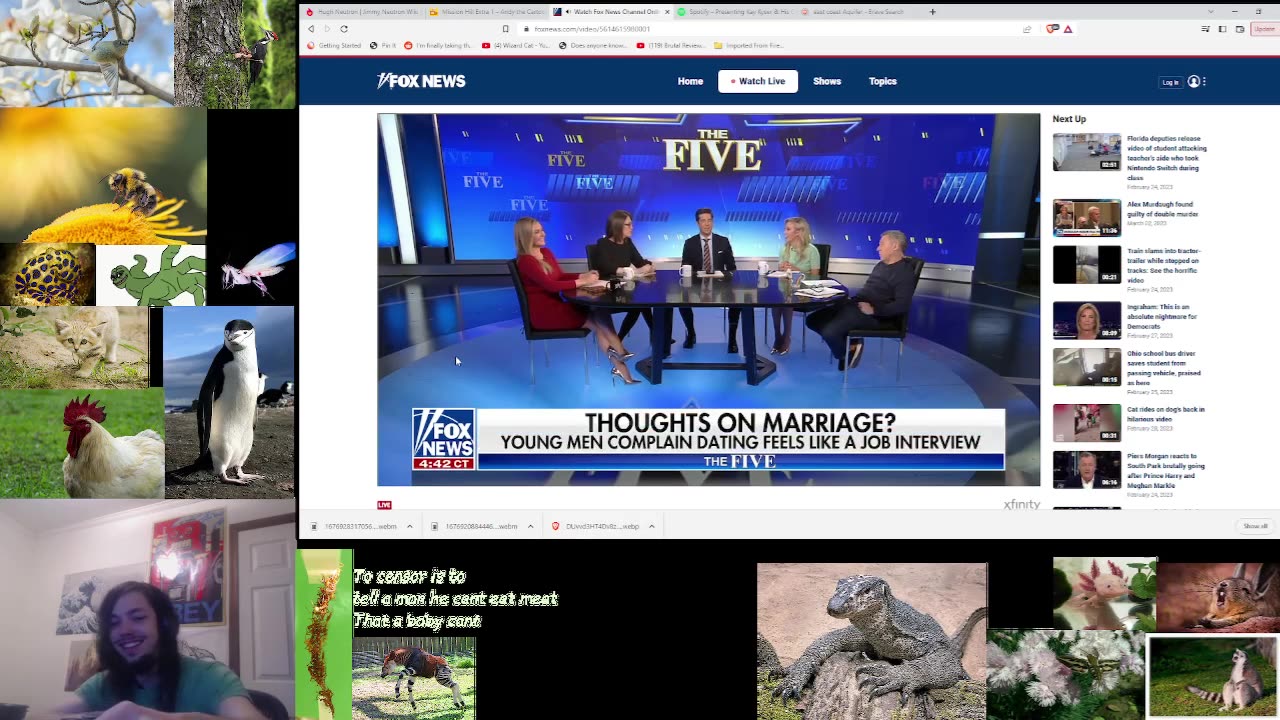Open the Imported From Firefox bookmark folder
1280x720 pixels.
[x=750, y=45]
